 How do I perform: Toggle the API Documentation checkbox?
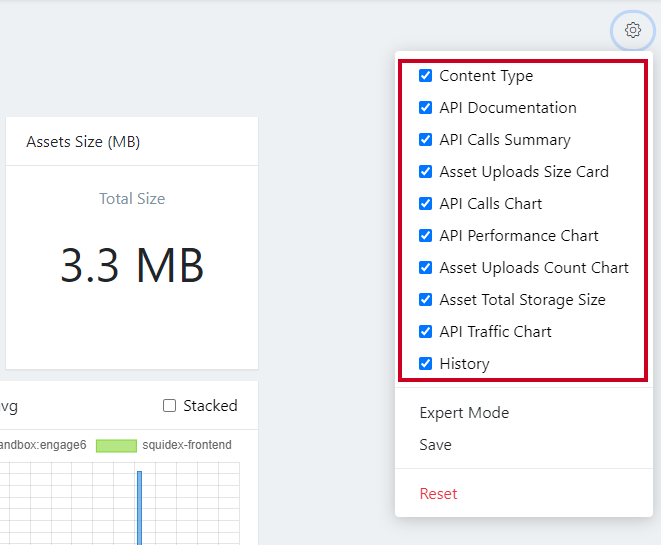tap(425, 108)
